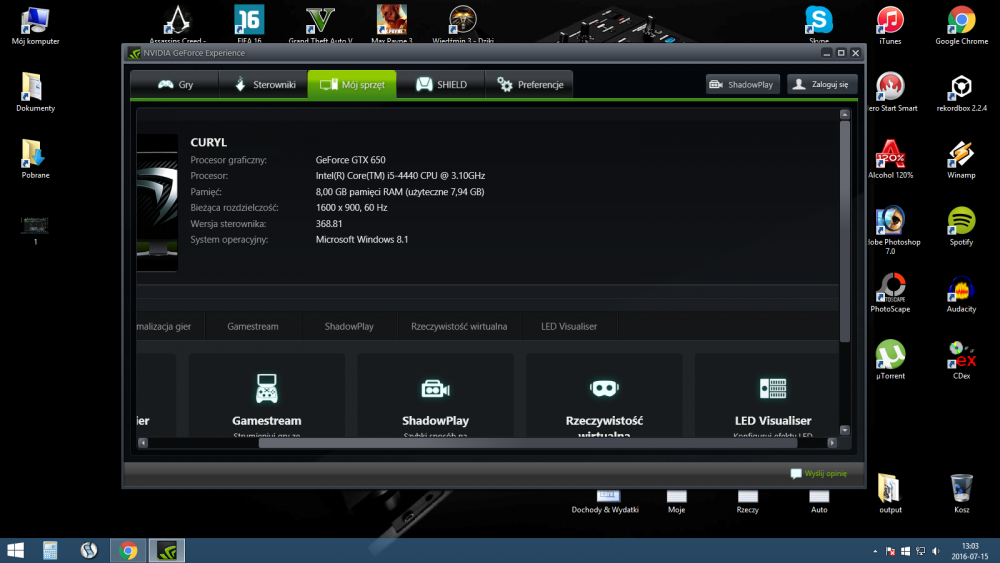Viewport: 1000px width, 563px height.
Task: Open the Windows Start button
Action: (15, 550)
